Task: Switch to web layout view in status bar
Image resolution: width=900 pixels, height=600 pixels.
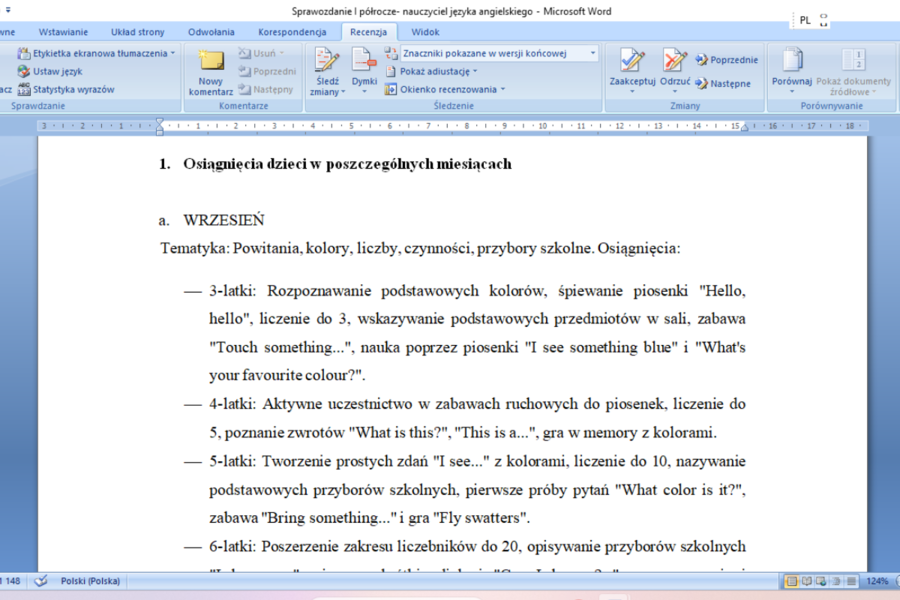Action: coord(822,580)
